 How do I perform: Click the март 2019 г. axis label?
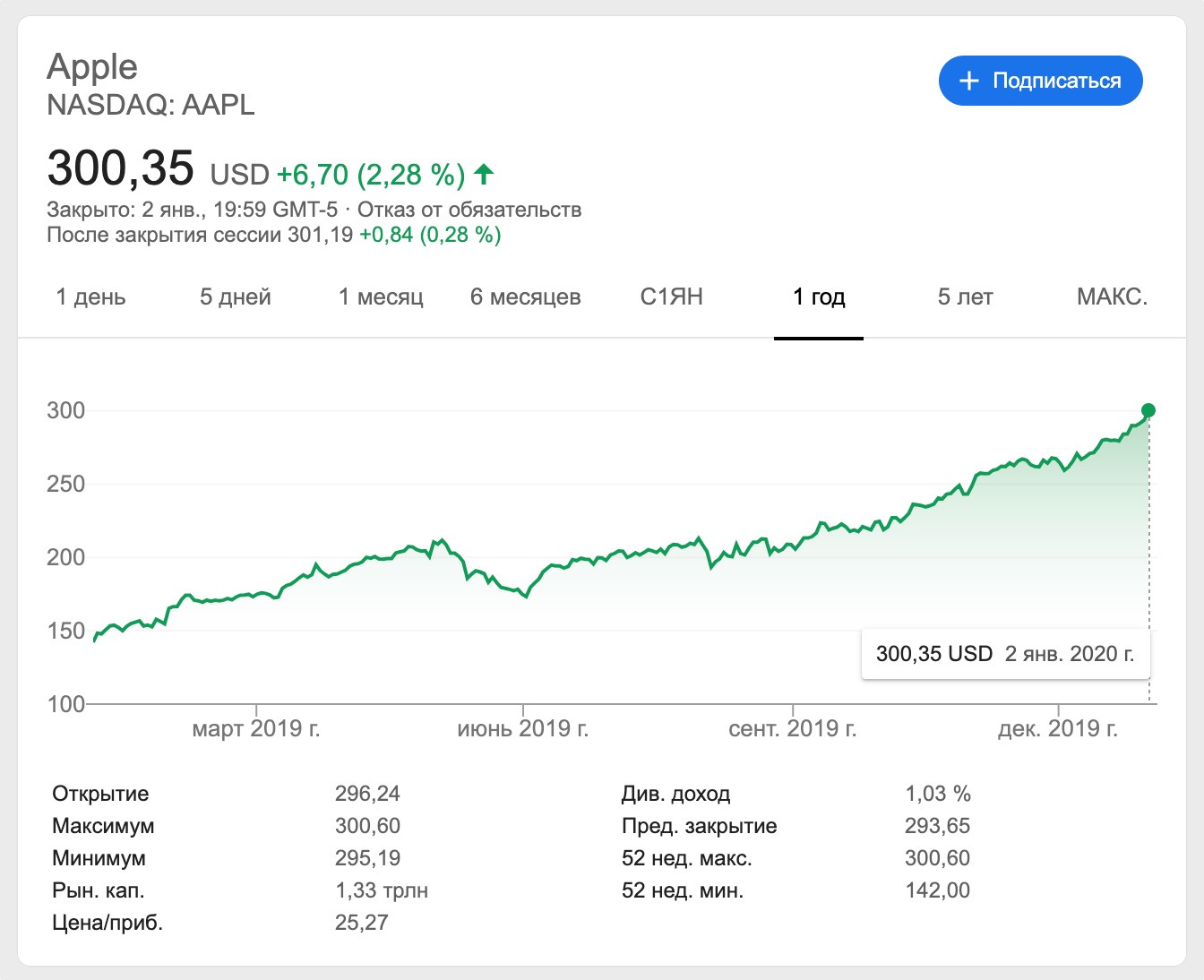256,728
